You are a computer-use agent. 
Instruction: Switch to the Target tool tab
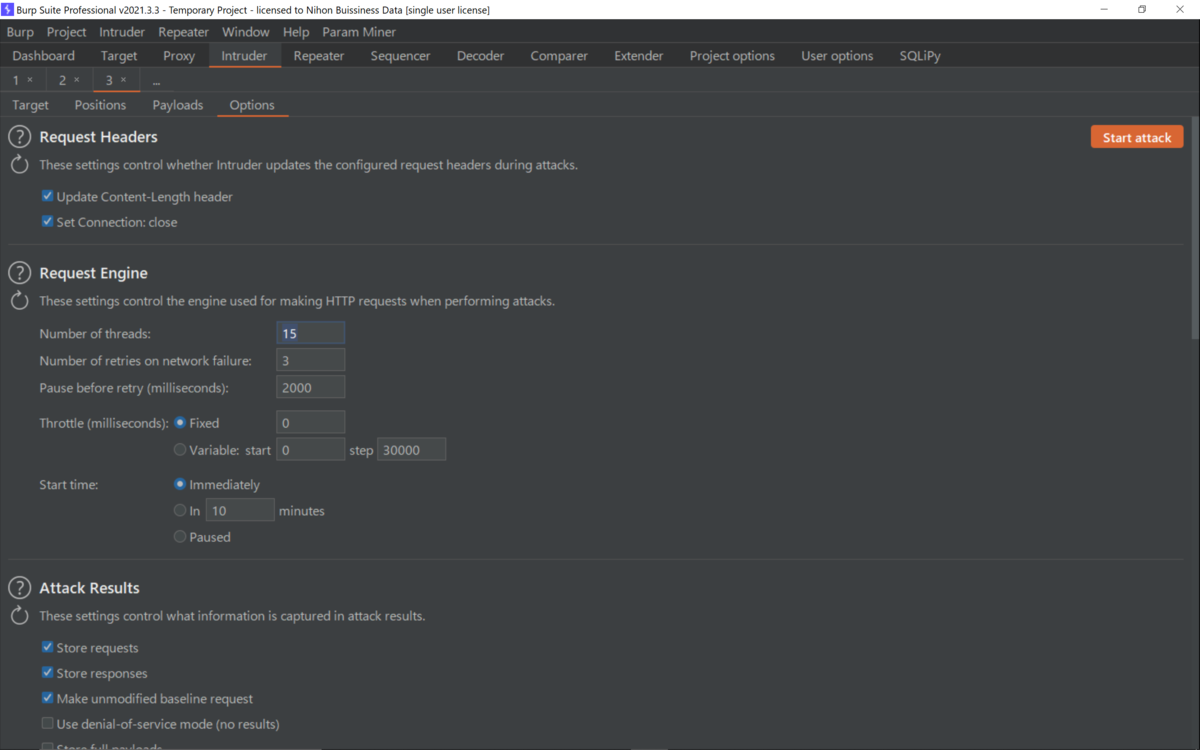[x=119, y=56]
